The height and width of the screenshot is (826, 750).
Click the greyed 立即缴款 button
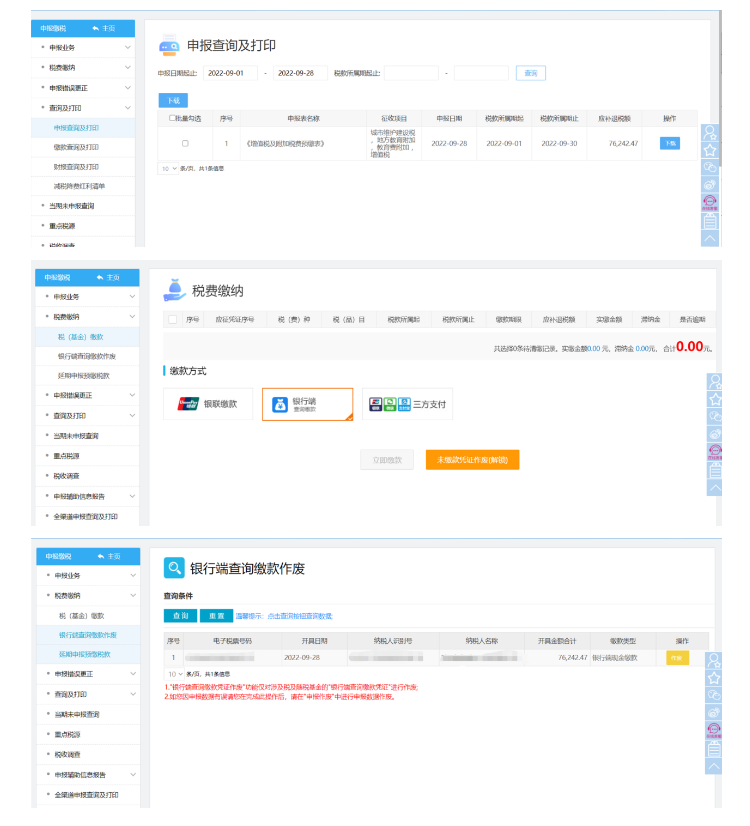point(387,460)
